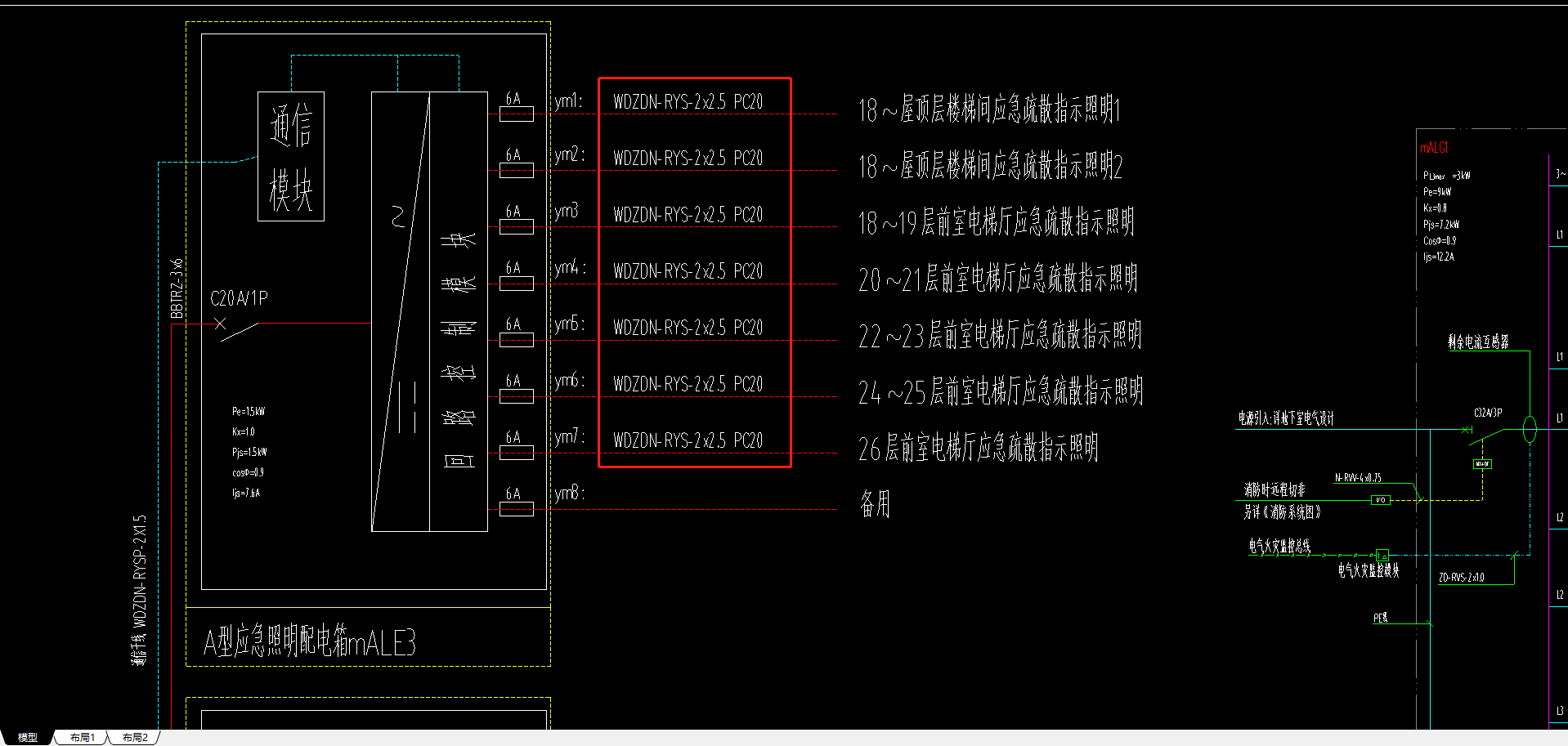Screen dimensions: 1568x746
Task: Select the 电气火灾监控总线 label
Action: 1279,546
